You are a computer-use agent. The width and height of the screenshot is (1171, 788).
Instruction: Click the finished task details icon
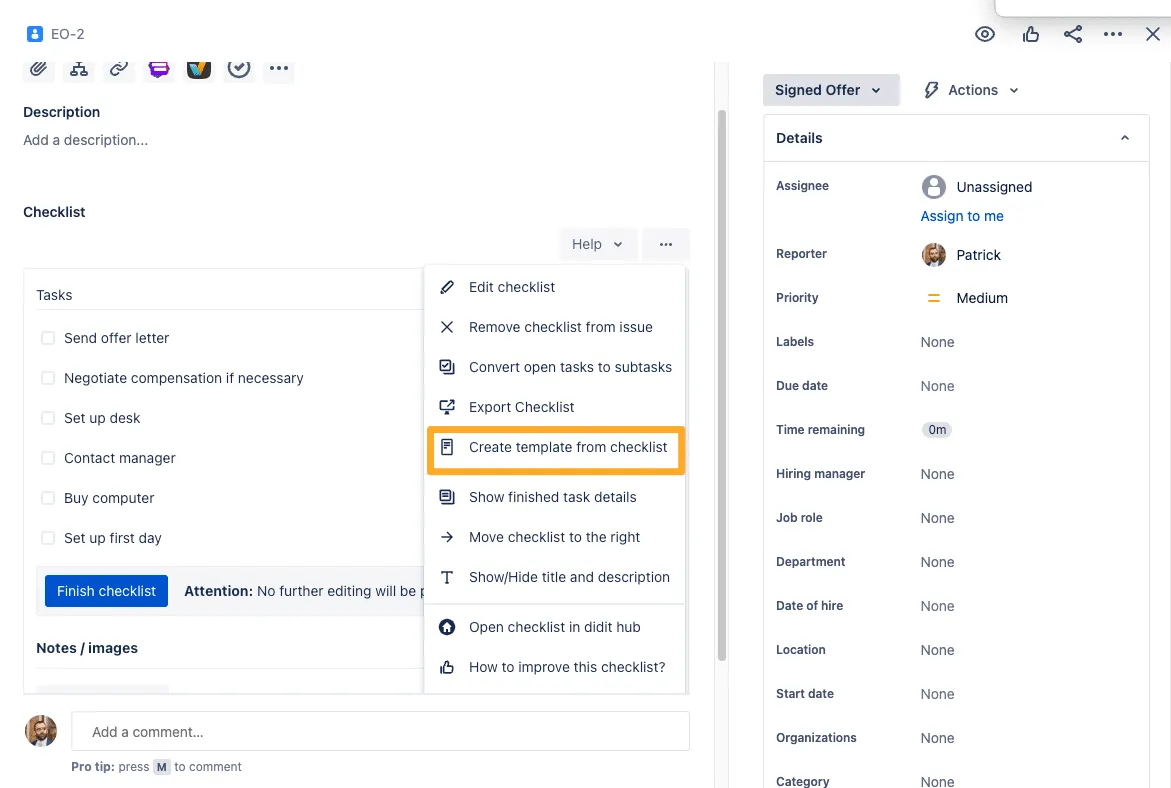(x=447, y=497)
